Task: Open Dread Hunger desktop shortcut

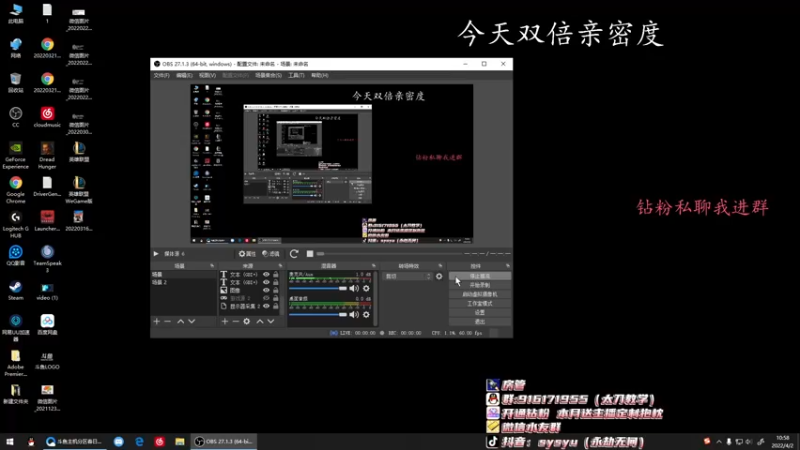Action: click(47, 155)
